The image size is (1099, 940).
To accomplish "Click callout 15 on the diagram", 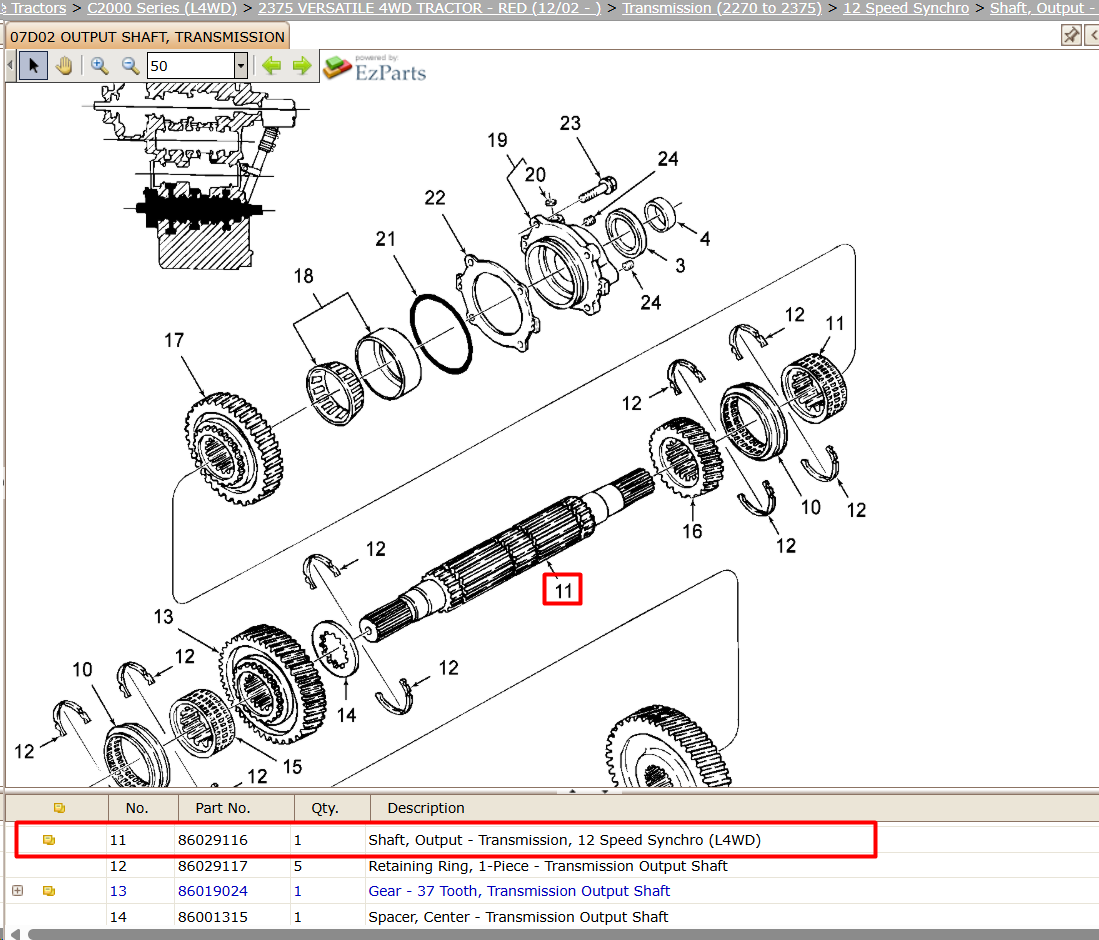I will click(x=292, y=767).
